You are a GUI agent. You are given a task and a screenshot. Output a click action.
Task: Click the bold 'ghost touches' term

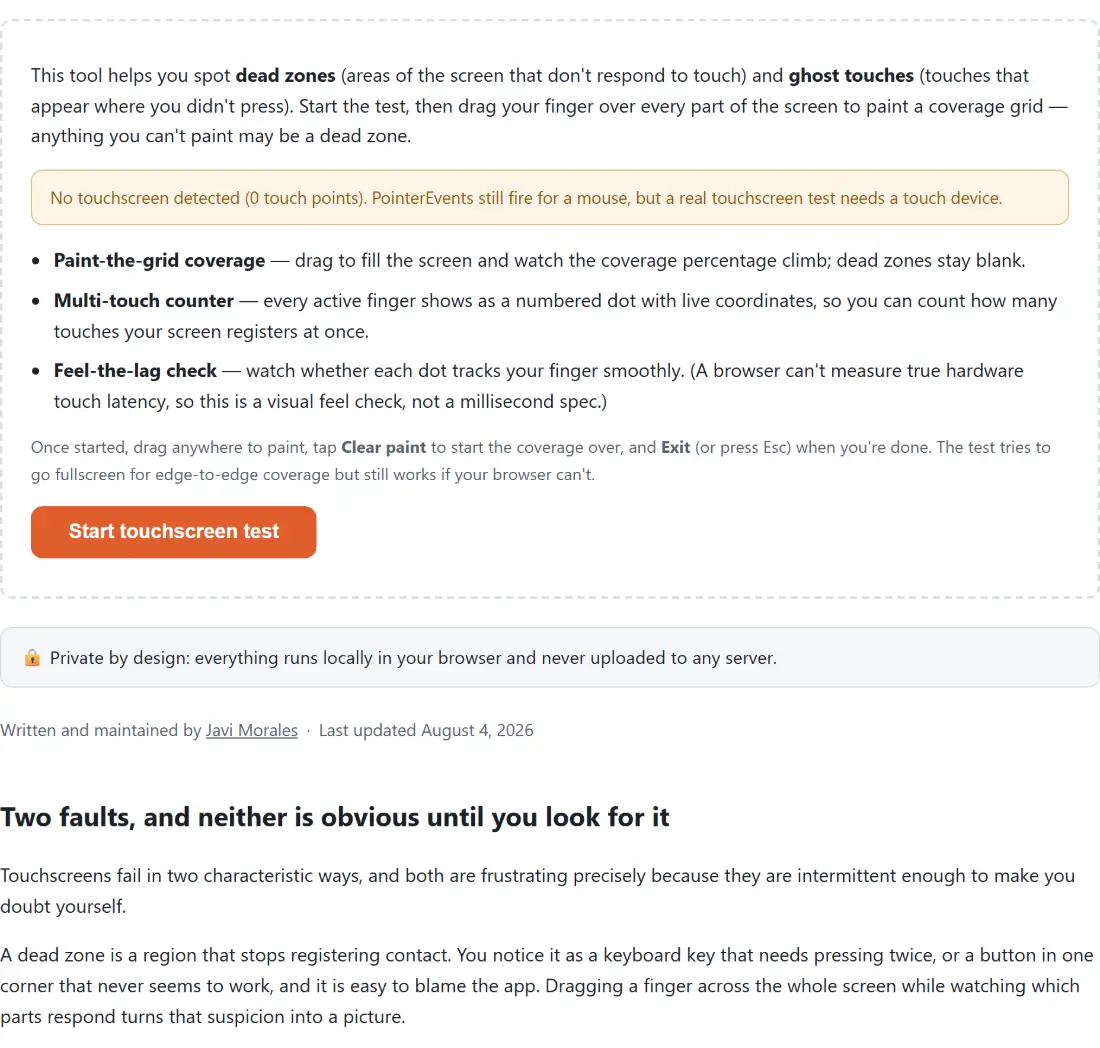(851, 75)
